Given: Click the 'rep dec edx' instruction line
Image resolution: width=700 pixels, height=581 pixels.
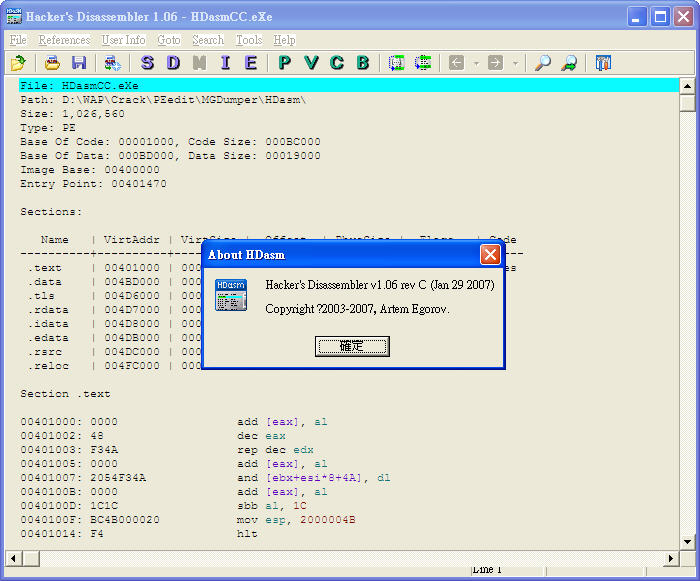Looking at the screenshot, I should coord(275,450).
